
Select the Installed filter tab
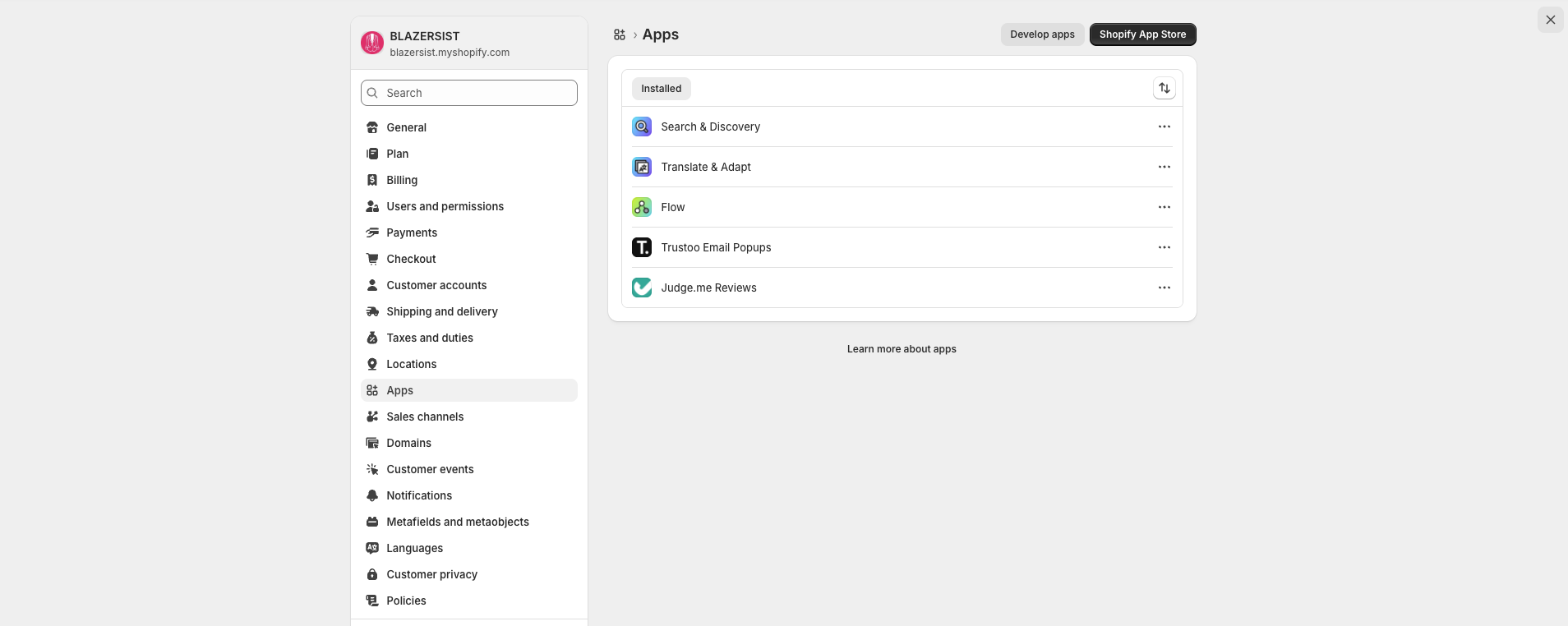pyautogui.click(x=661, y=89)
